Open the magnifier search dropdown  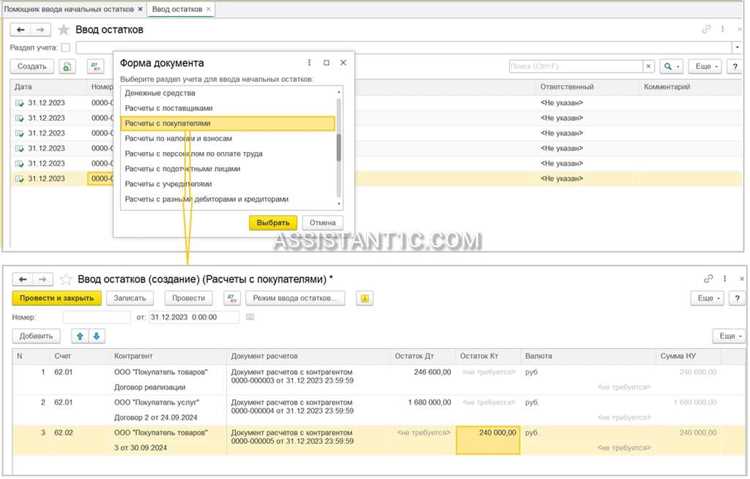point(671,67)
